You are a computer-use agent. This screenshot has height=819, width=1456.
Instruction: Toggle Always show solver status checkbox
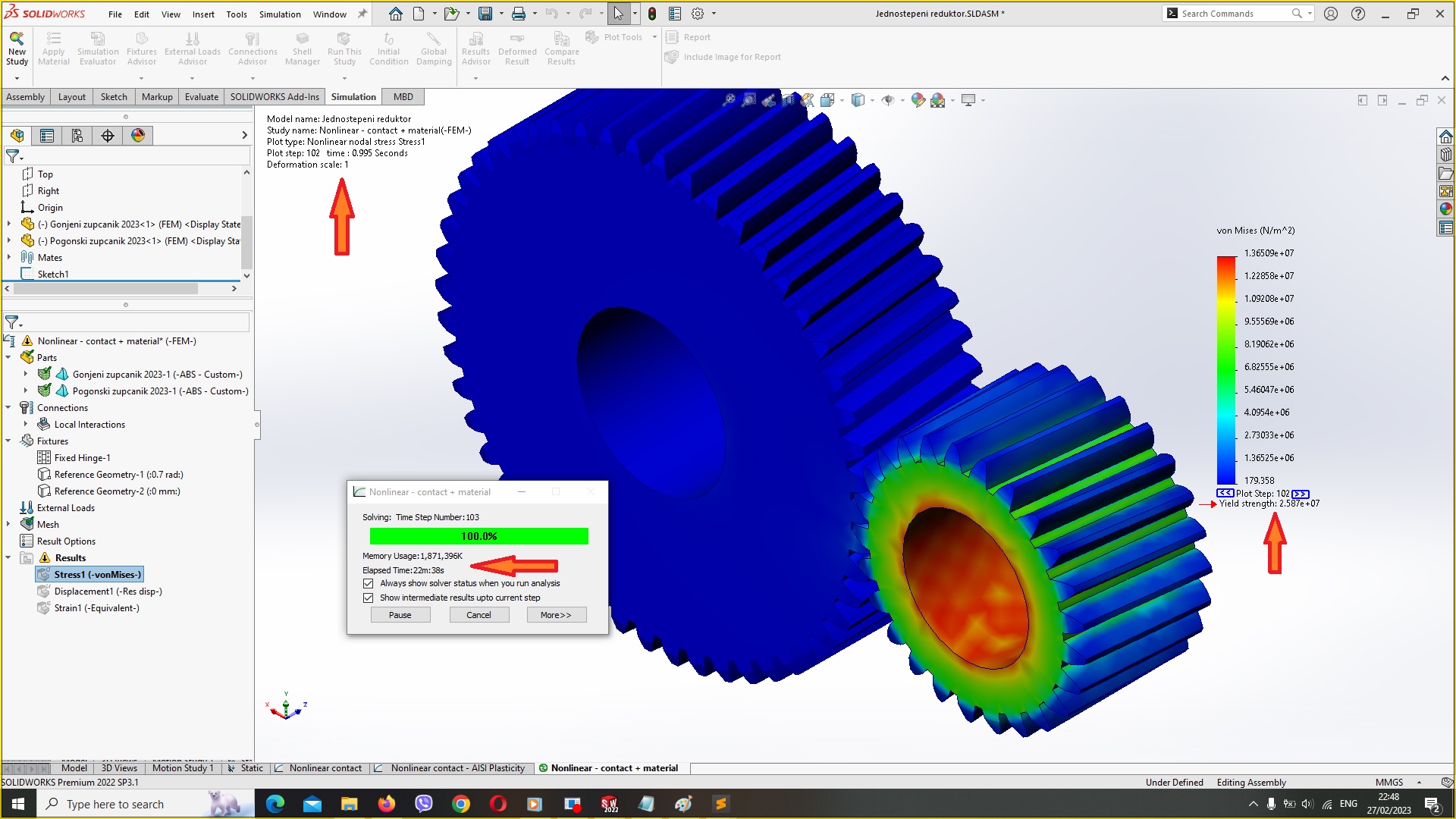[x=369, y=584]
